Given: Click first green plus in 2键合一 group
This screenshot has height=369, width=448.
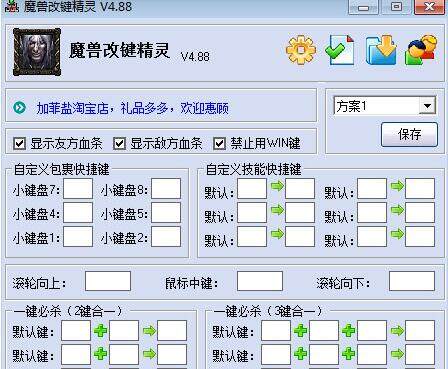Looking at the screenshot, I should pos(100,331).
